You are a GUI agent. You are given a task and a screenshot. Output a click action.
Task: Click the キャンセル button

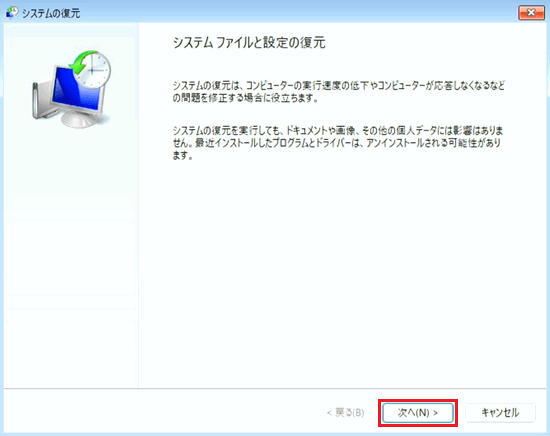coord(500,413)
